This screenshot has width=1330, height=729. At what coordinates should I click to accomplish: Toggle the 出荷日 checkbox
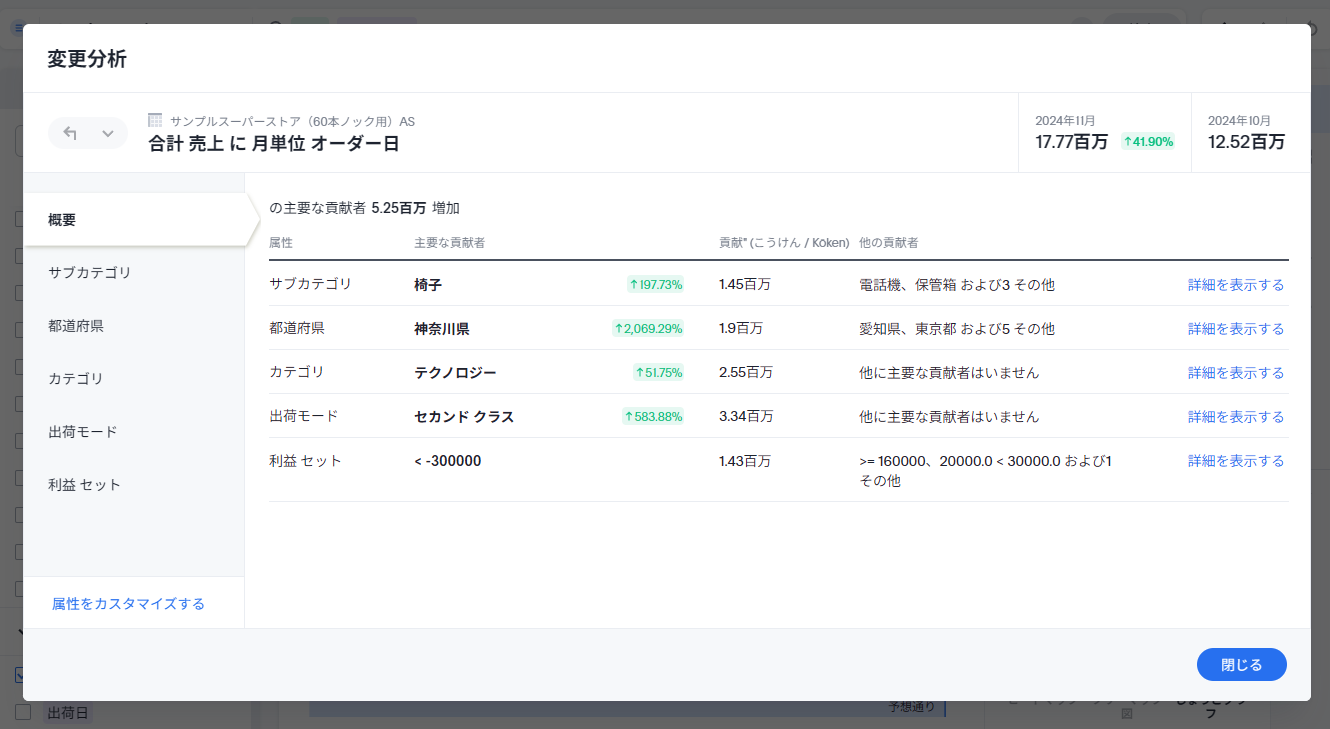click(x=24, y=712)
